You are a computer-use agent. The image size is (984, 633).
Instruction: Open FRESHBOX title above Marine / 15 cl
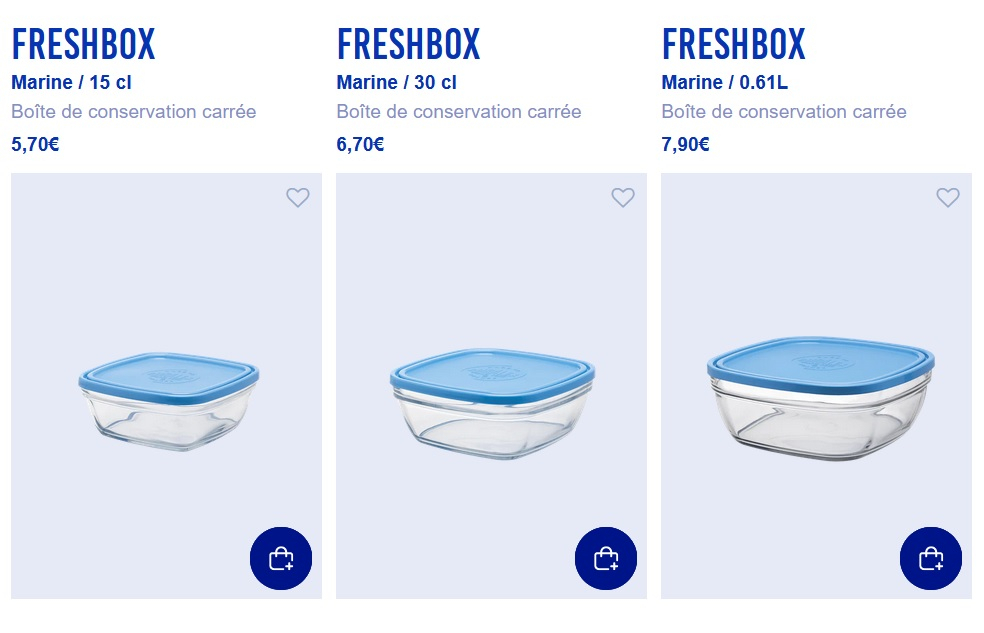tap(83, 45)
